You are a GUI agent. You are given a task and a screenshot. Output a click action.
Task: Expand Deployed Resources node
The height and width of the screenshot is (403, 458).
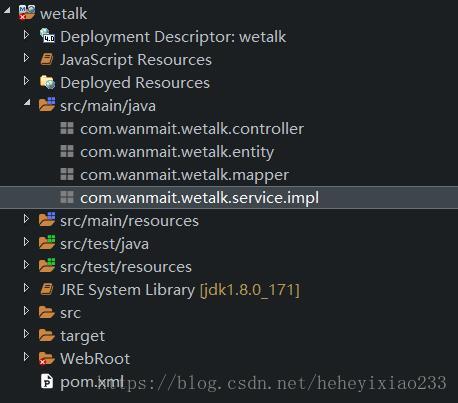click(x=26, y=80)
